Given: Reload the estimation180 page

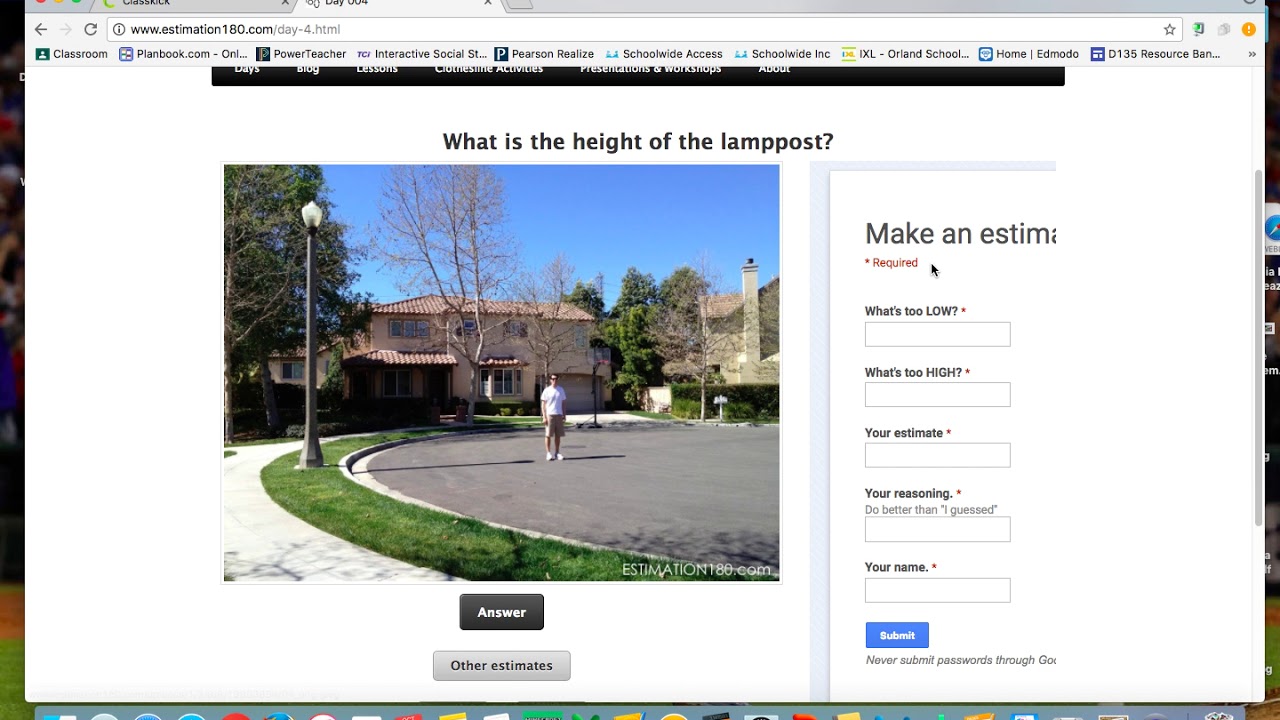Looking at the screenshot, I should [90, 29].
